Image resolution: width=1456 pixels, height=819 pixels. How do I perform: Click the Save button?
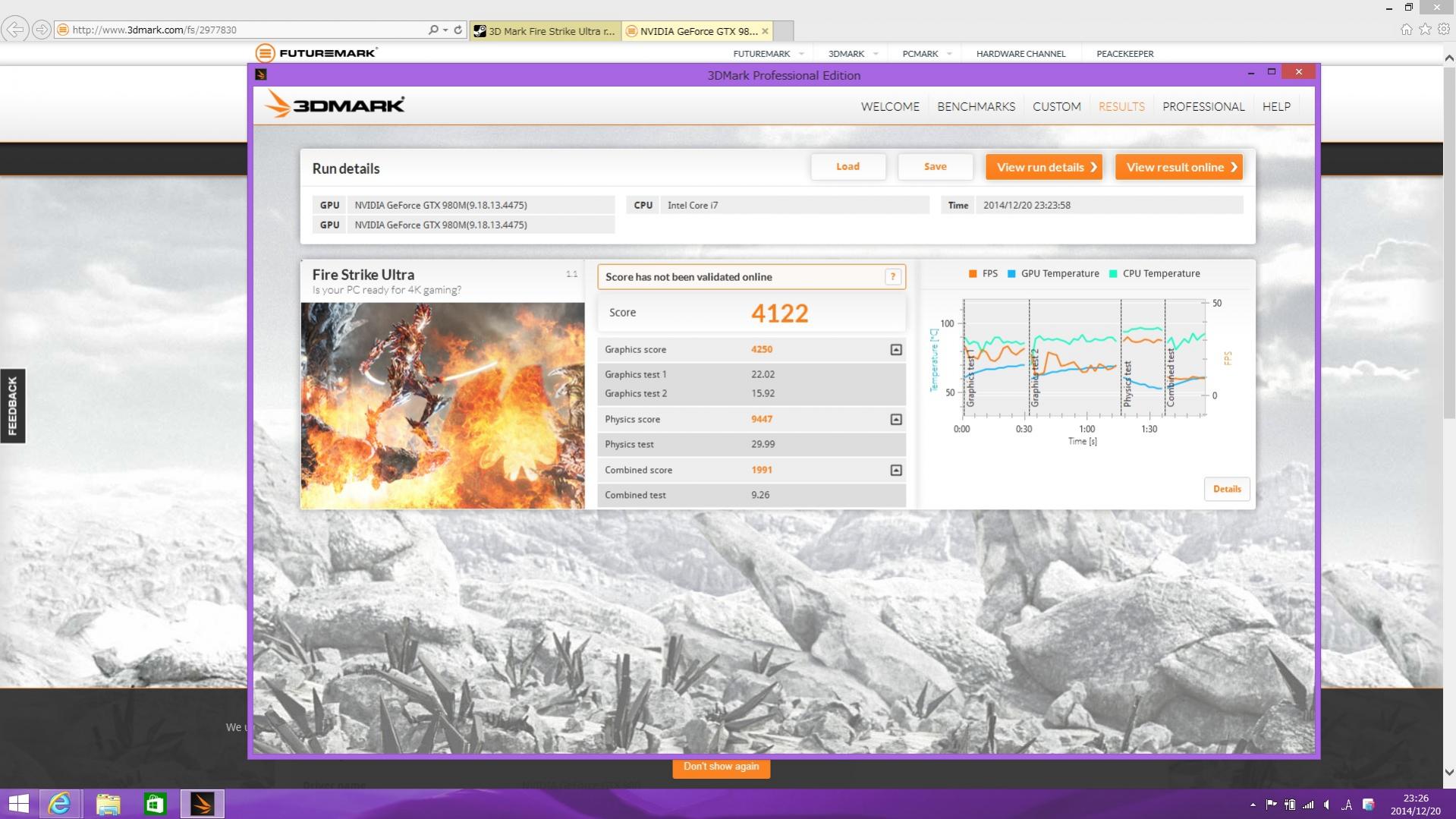[x=936, y=167]
